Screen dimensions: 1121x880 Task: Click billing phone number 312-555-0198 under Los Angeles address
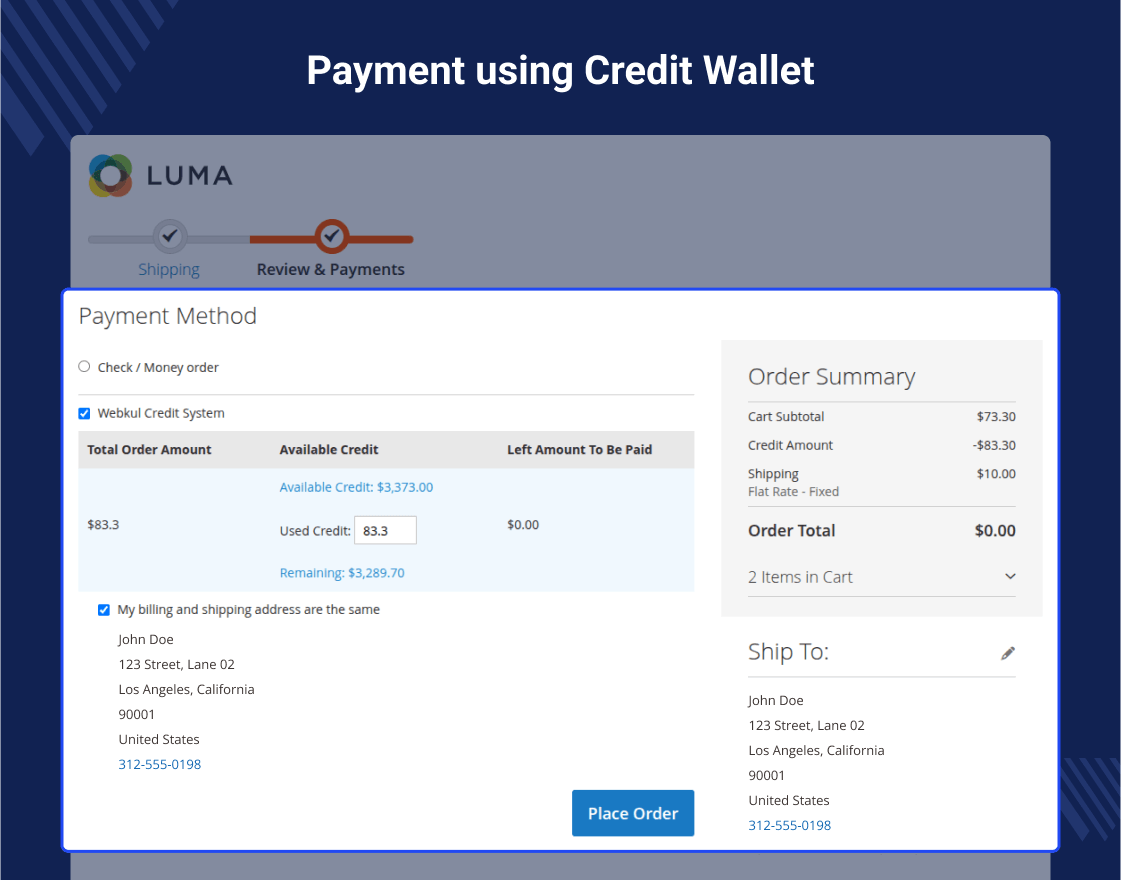point(159,764)
